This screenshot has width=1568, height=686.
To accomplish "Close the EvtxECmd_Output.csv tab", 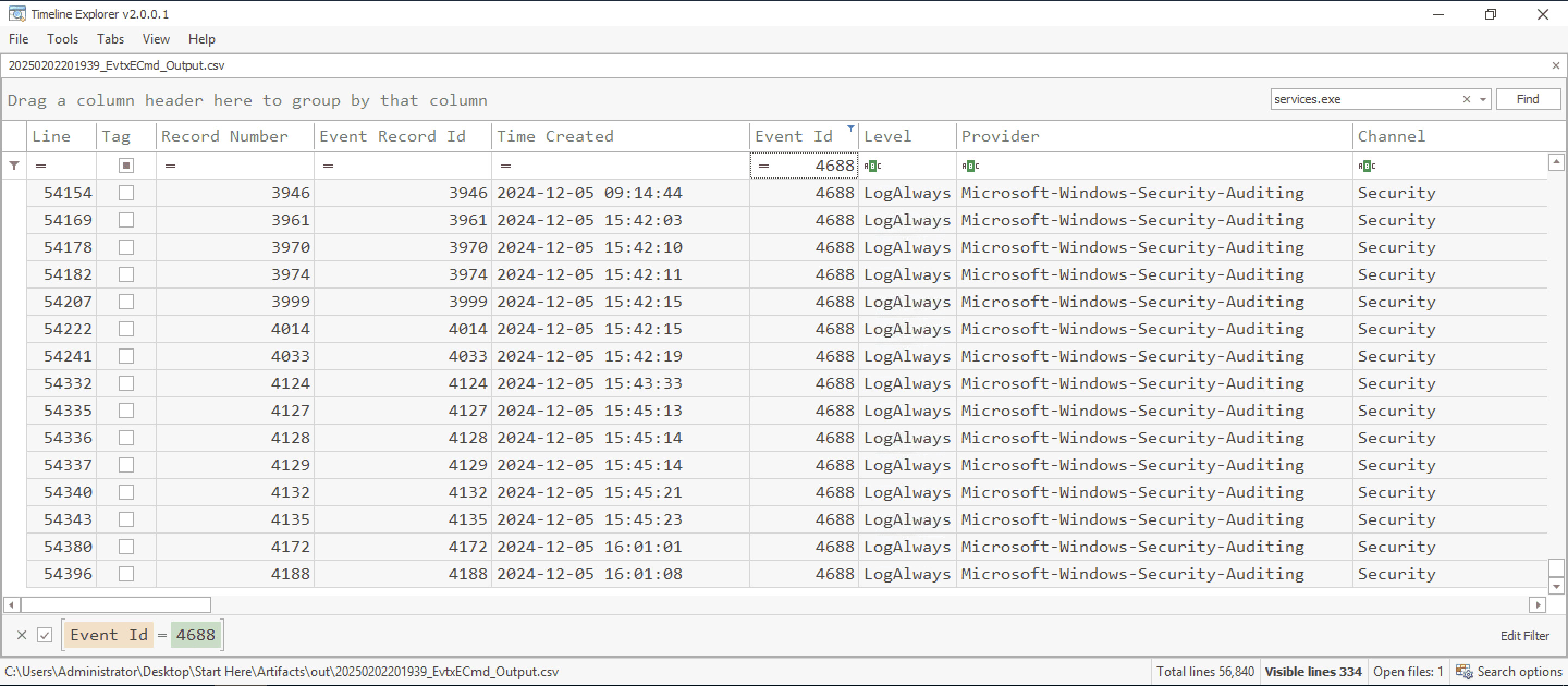I will coord(1555,65).
